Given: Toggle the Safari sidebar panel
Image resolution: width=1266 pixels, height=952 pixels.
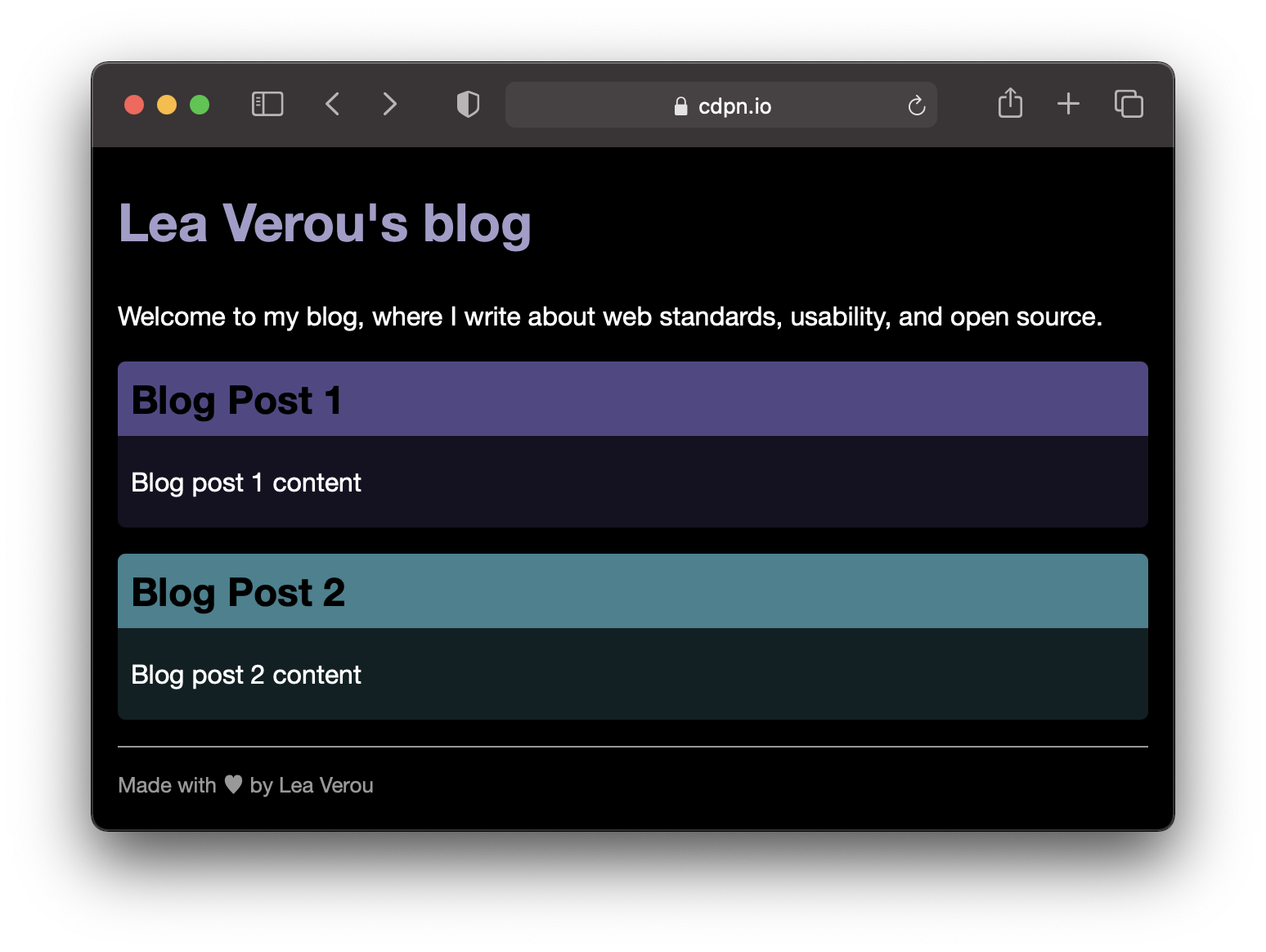Looking at the screenshot, I should pyautogui.click(x=267, y=105).
